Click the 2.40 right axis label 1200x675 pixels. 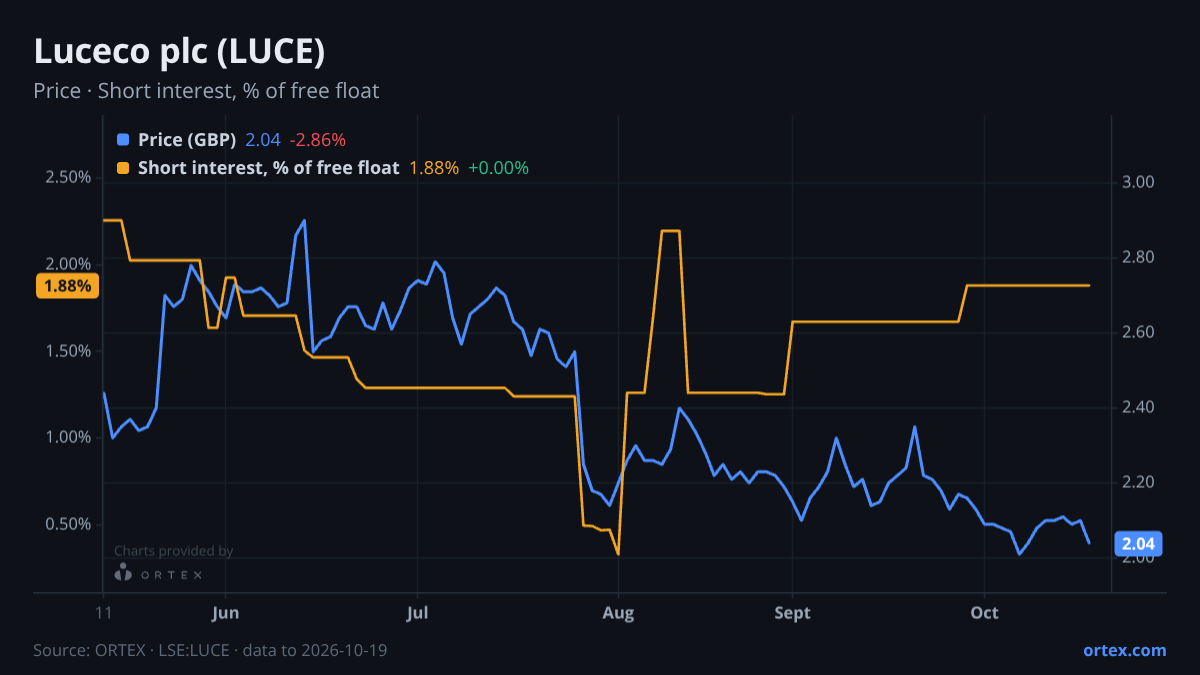point(1139,407)
